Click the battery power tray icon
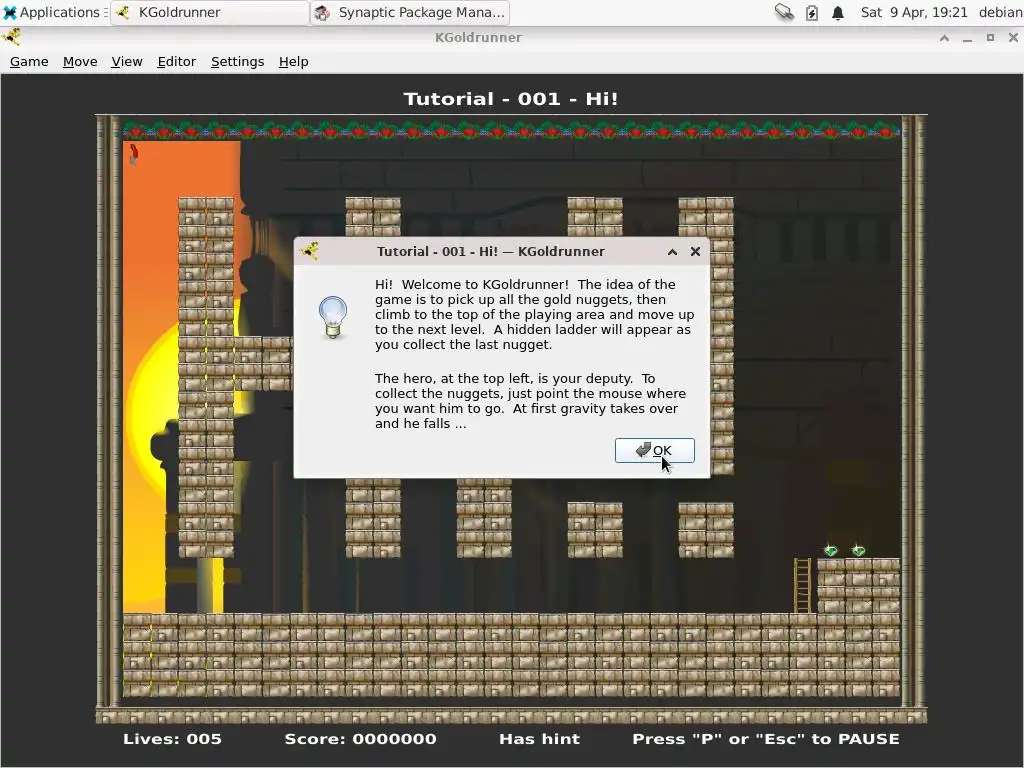The height and width of the screenshot is (768, 1024). [x=812, y=12]
